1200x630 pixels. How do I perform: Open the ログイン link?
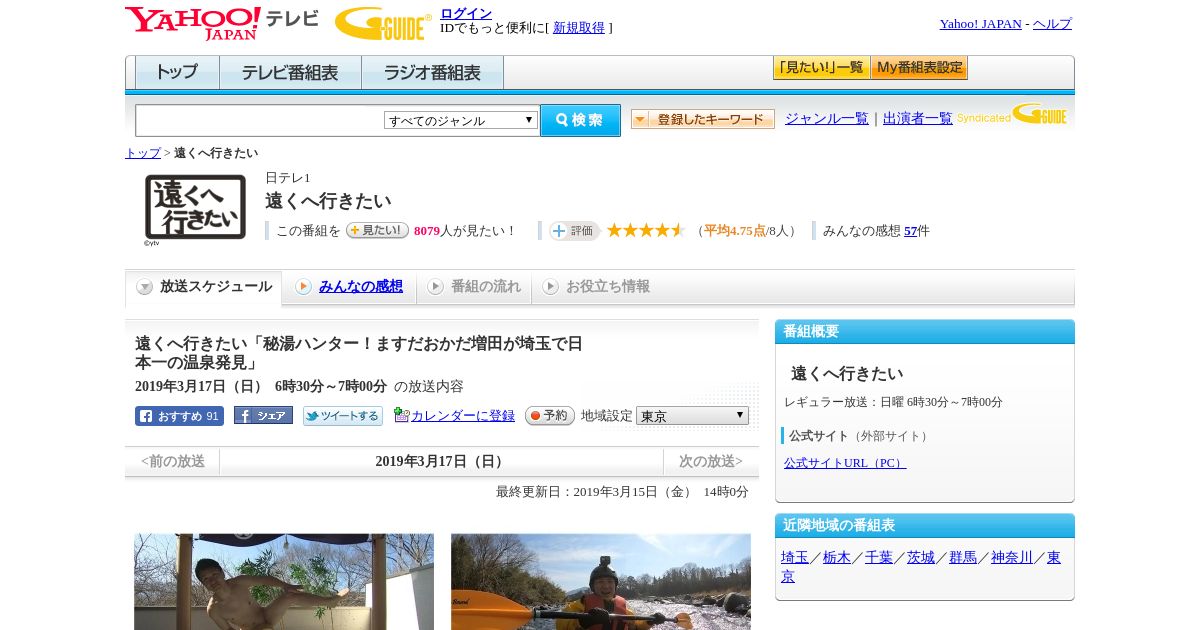[x=466, y=13]
